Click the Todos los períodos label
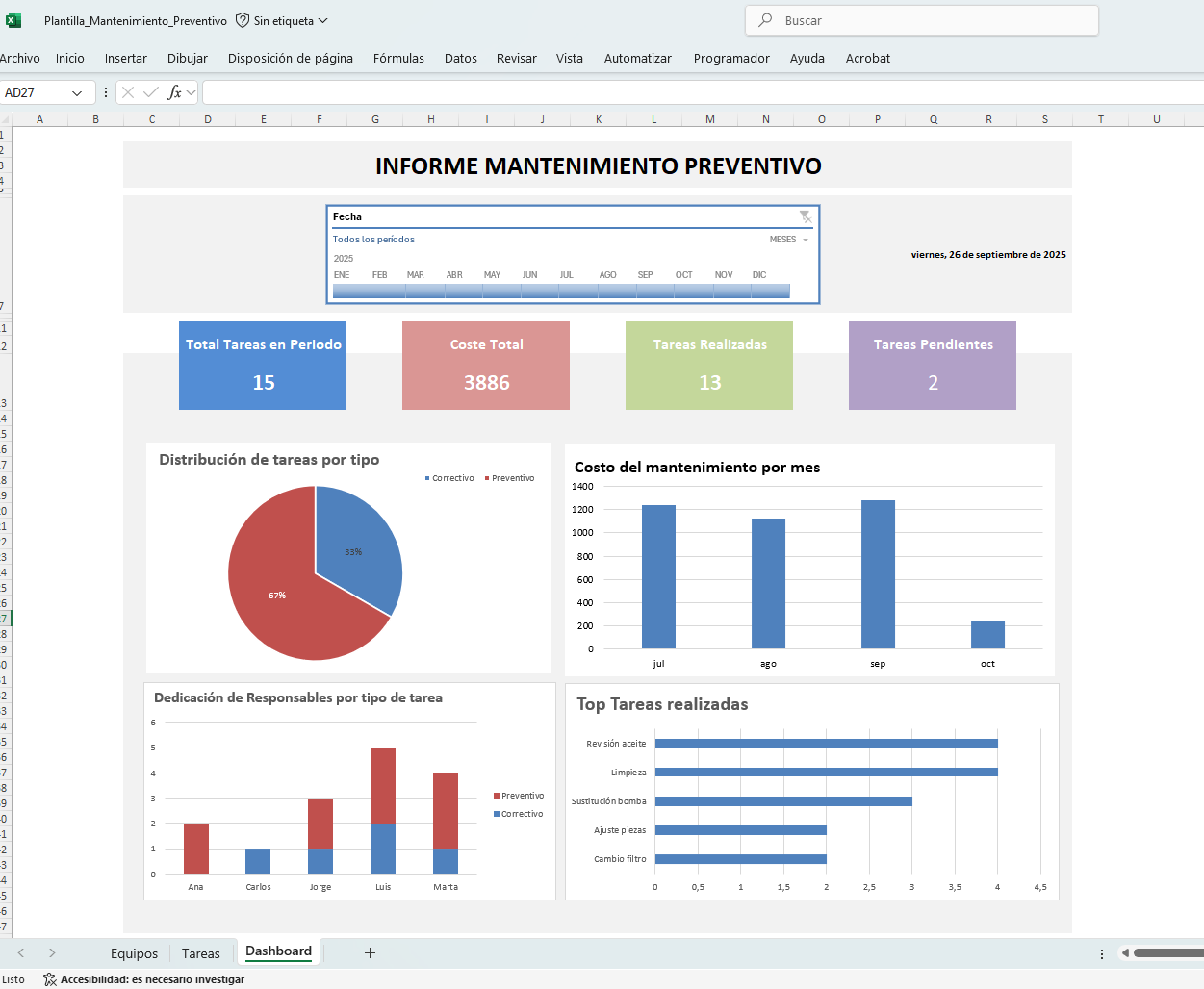This screenshot has width=1204, height=989. click(375, 240)
